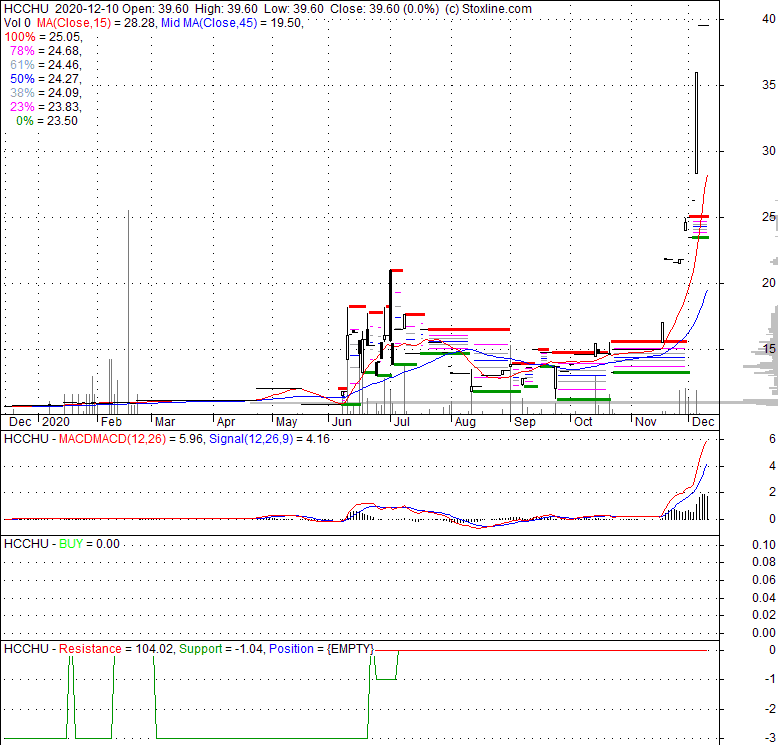Click the tall February volume spike bar
Viewport: 780px width, 745px height.
(128, 312)
